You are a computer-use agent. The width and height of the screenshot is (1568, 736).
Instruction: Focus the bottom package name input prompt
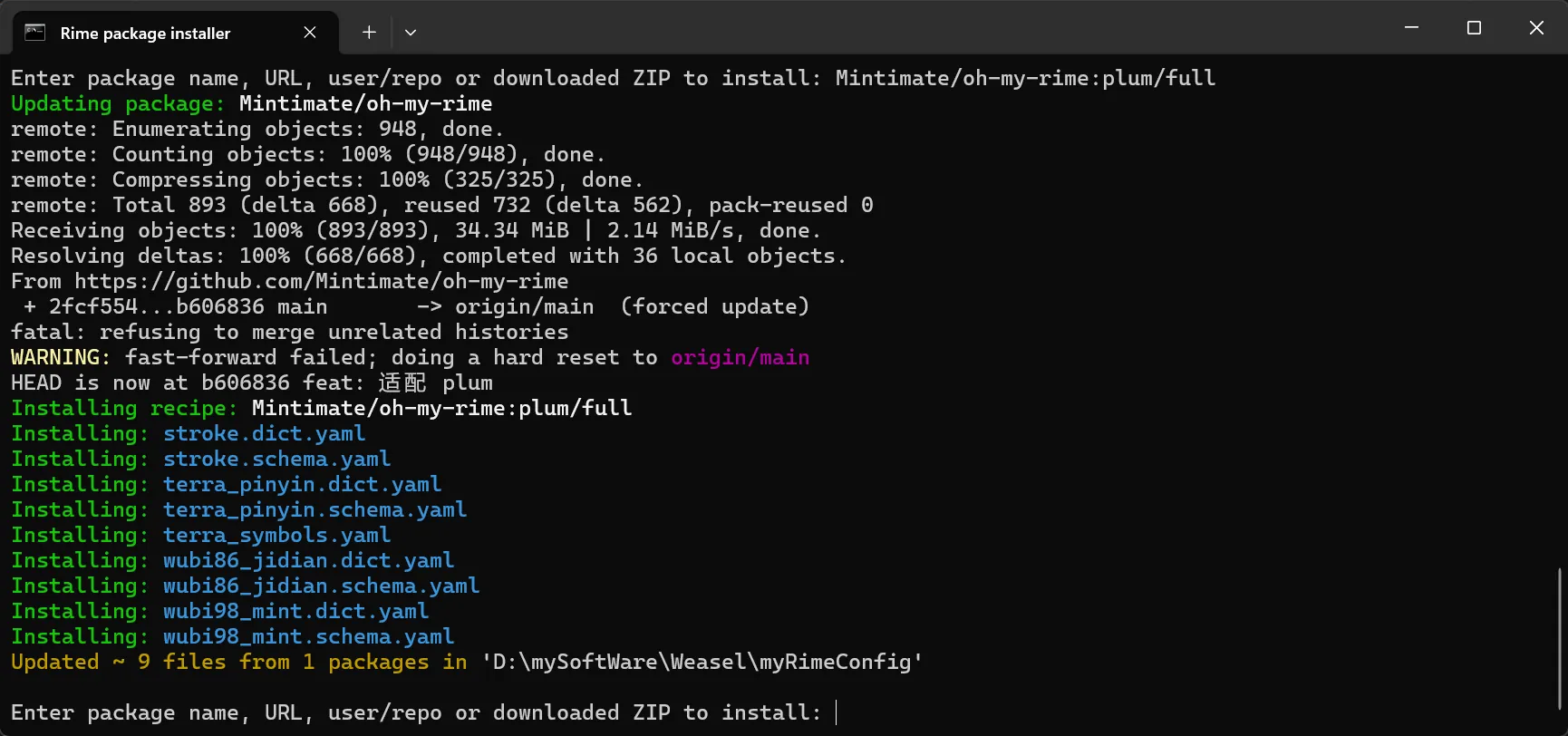[x=422, y=713]
